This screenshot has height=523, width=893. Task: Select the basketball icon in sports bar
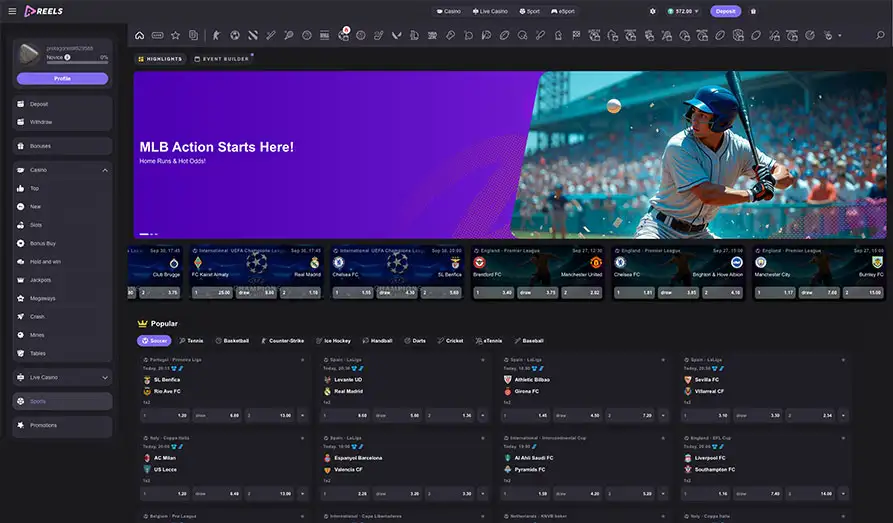click(x=307, y=35)
